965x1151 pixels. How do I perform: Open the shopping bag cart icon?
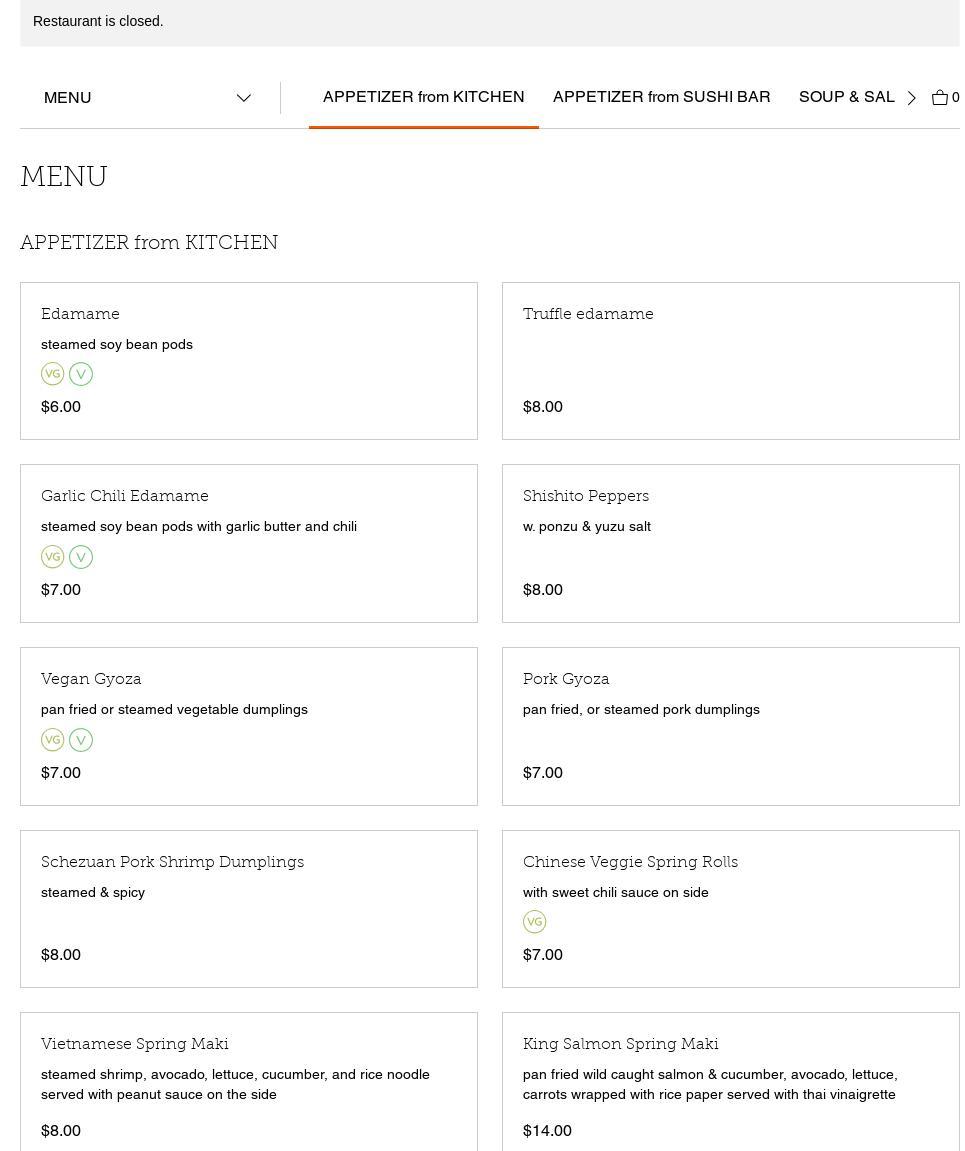click(x=941, y=97)
